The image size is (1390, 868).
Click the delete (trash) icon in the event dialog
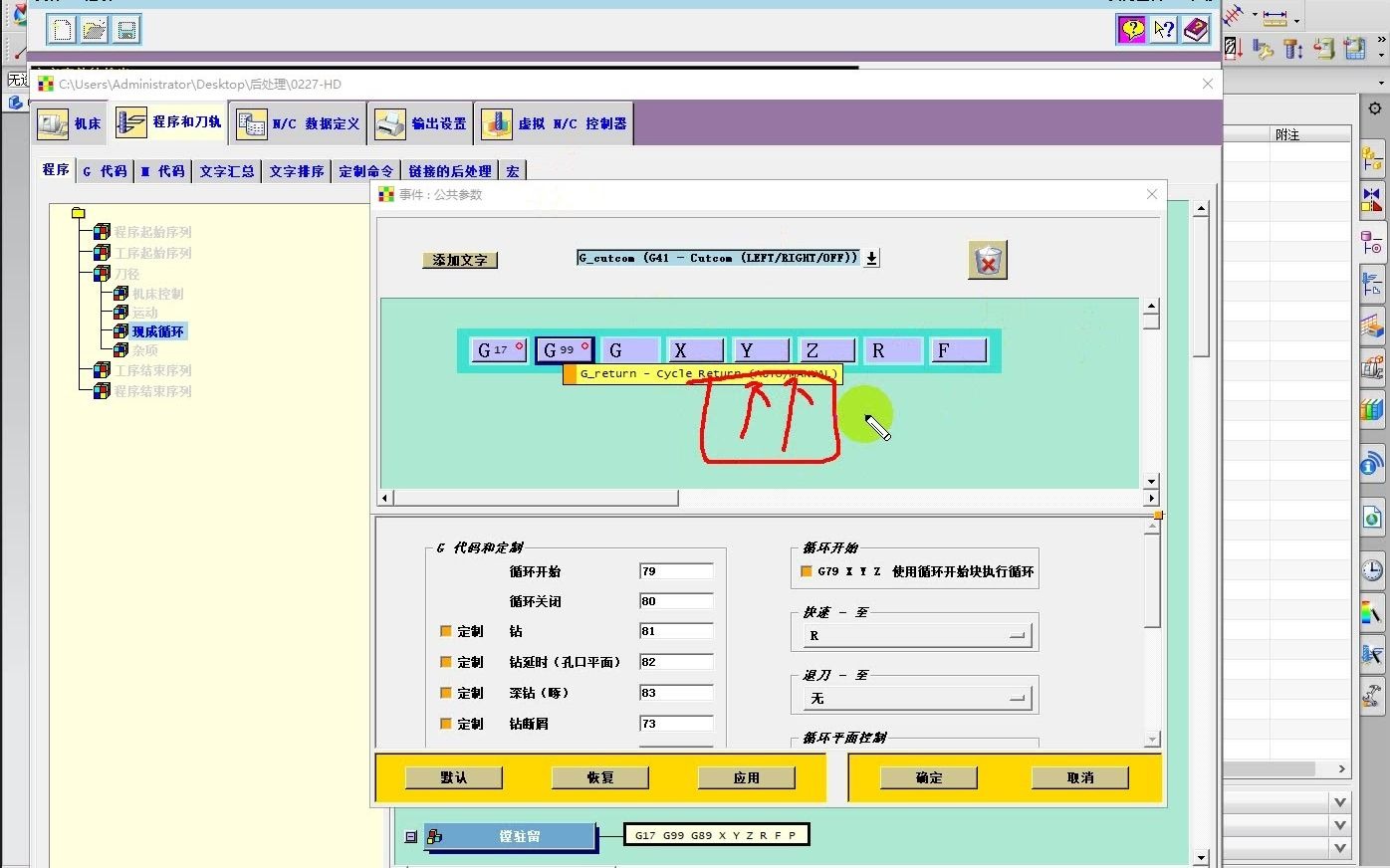click(x=987, y=260)
